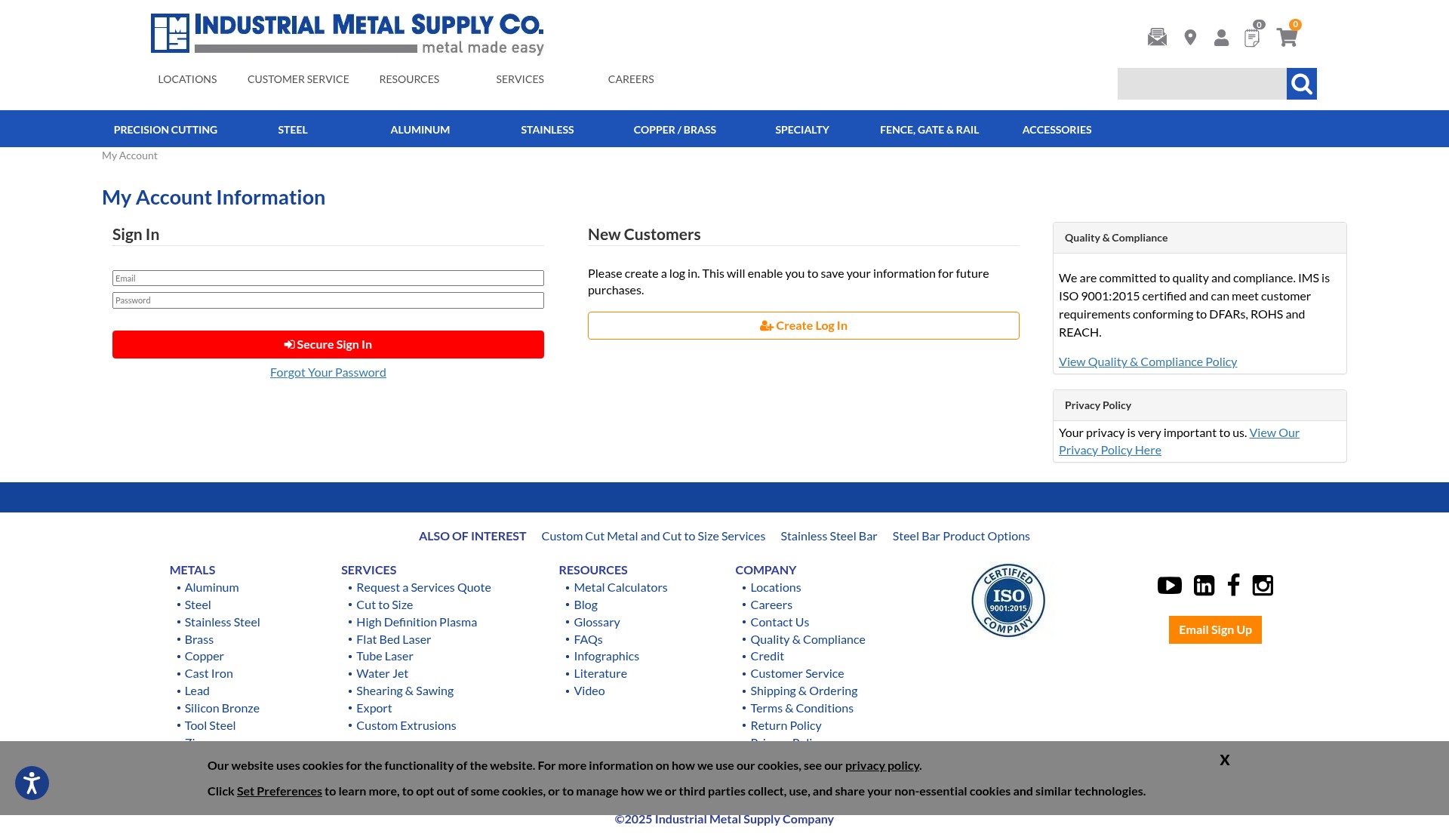
Task: Select Steel in blue navigation bar
Action: click(x=293, y=130)
